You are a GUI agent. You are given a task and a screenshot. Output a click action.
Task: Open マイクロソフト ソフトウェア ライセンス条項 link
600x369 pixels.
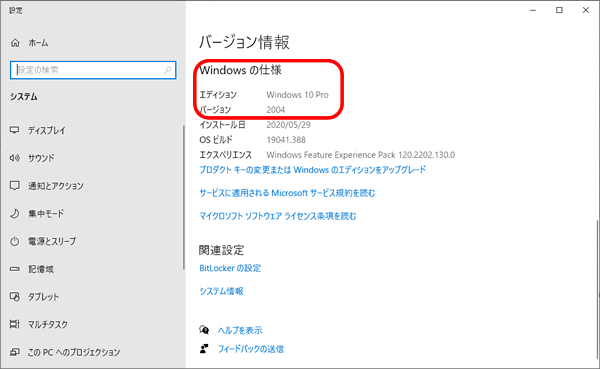pos(278,216)
